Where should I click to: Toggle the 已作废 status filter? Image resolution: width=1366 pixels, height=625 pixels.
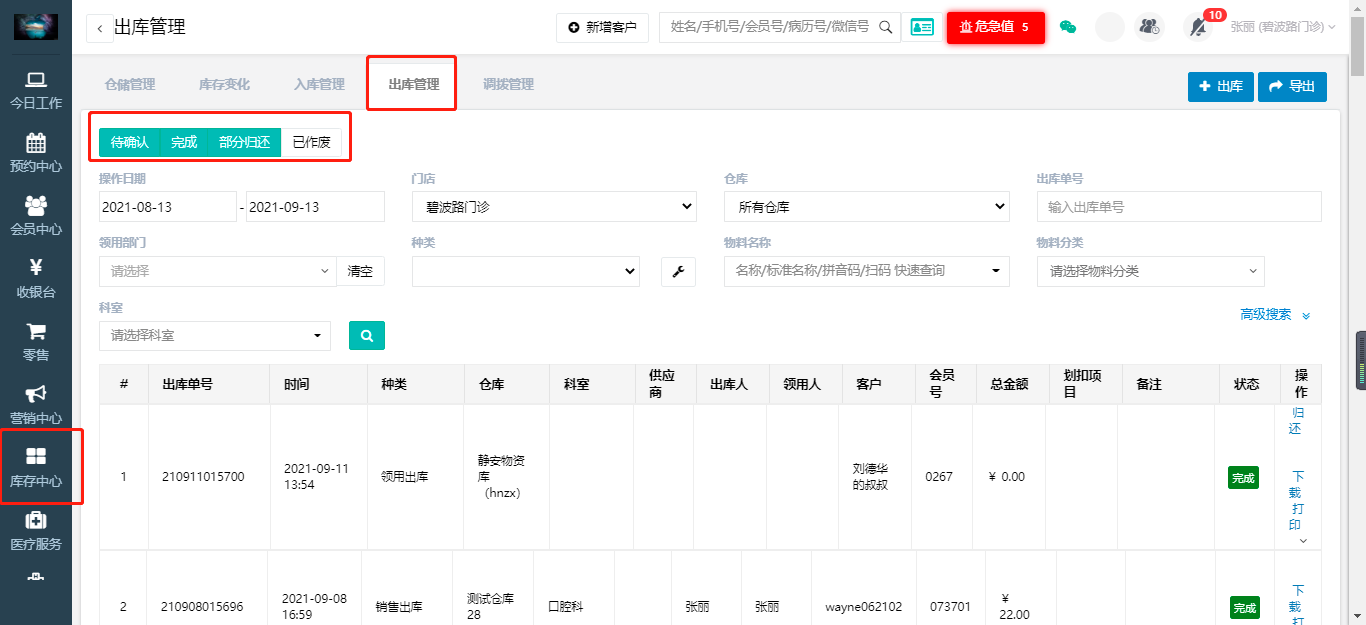tap(312, 143)
